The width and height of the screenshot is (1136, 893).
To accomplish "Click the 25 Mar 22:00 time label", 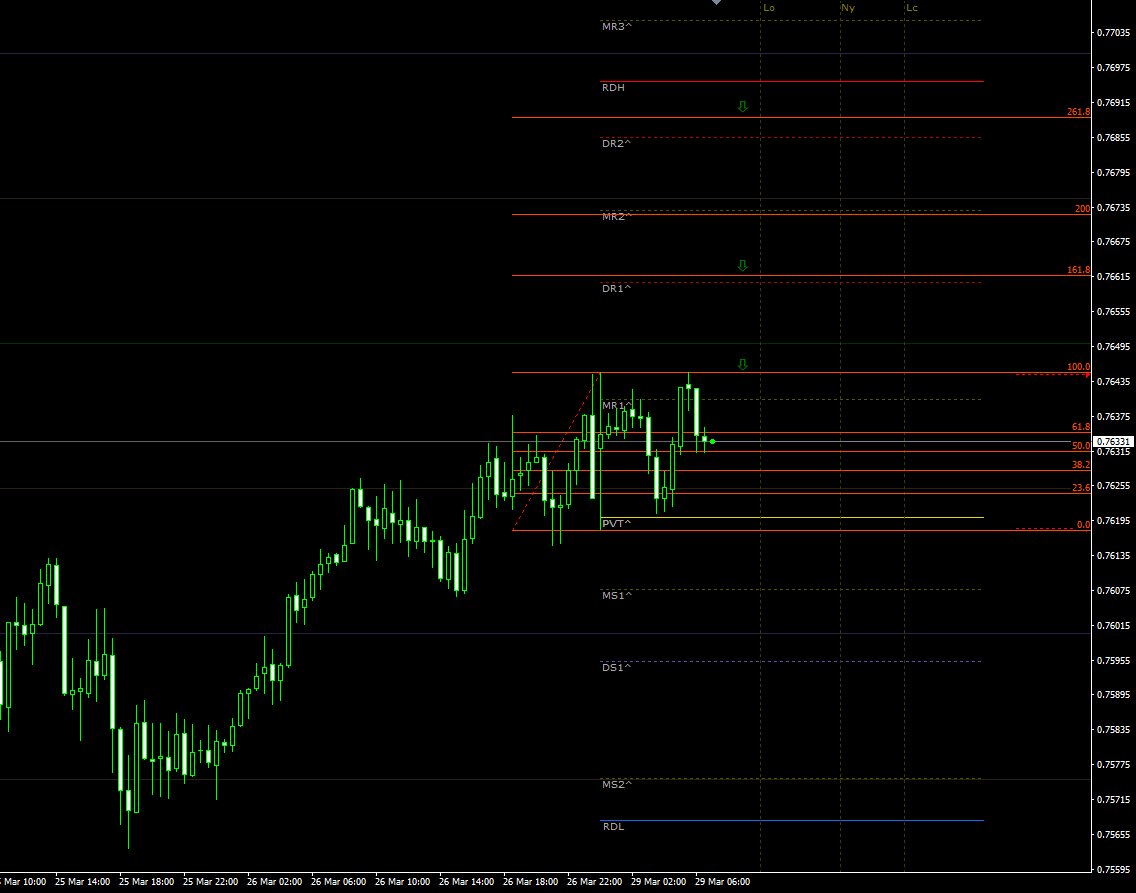I will 211,882.
